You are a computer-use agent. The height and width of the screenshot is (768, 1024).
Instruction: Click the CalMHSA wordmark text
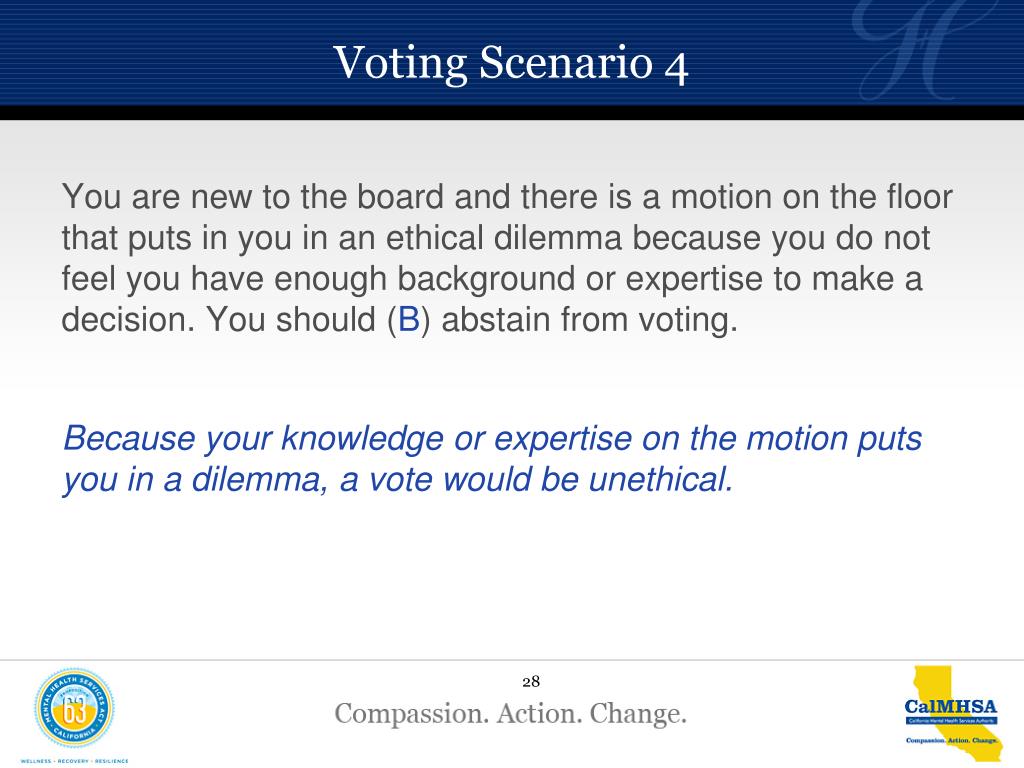pos(951,707)
